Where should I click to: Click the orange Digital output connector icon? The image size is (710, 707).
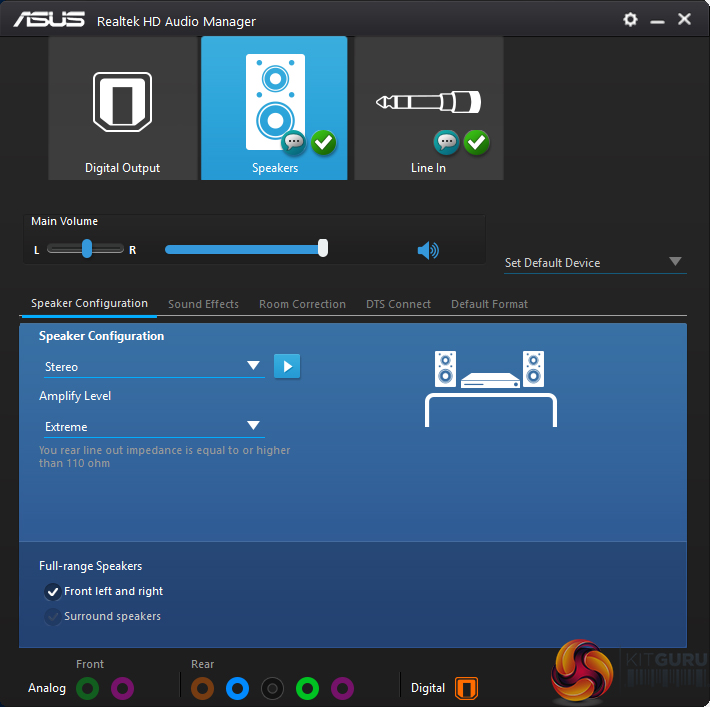click(466, 688)
